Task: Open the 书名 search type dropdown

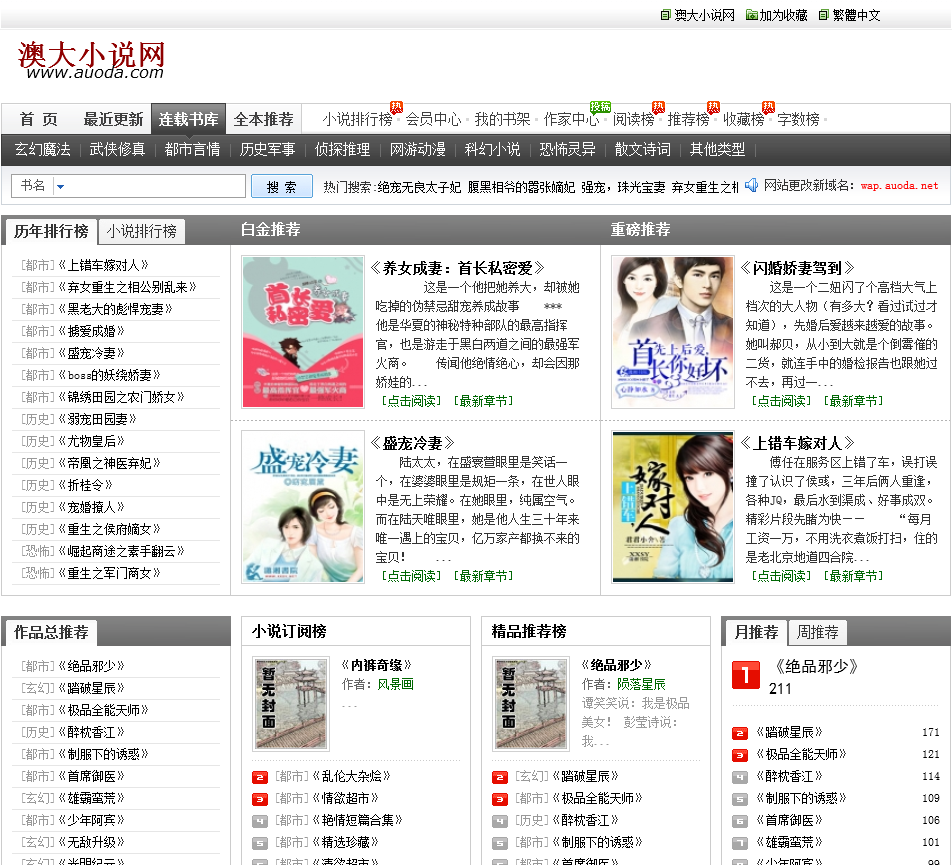Action: click(60, 186)
